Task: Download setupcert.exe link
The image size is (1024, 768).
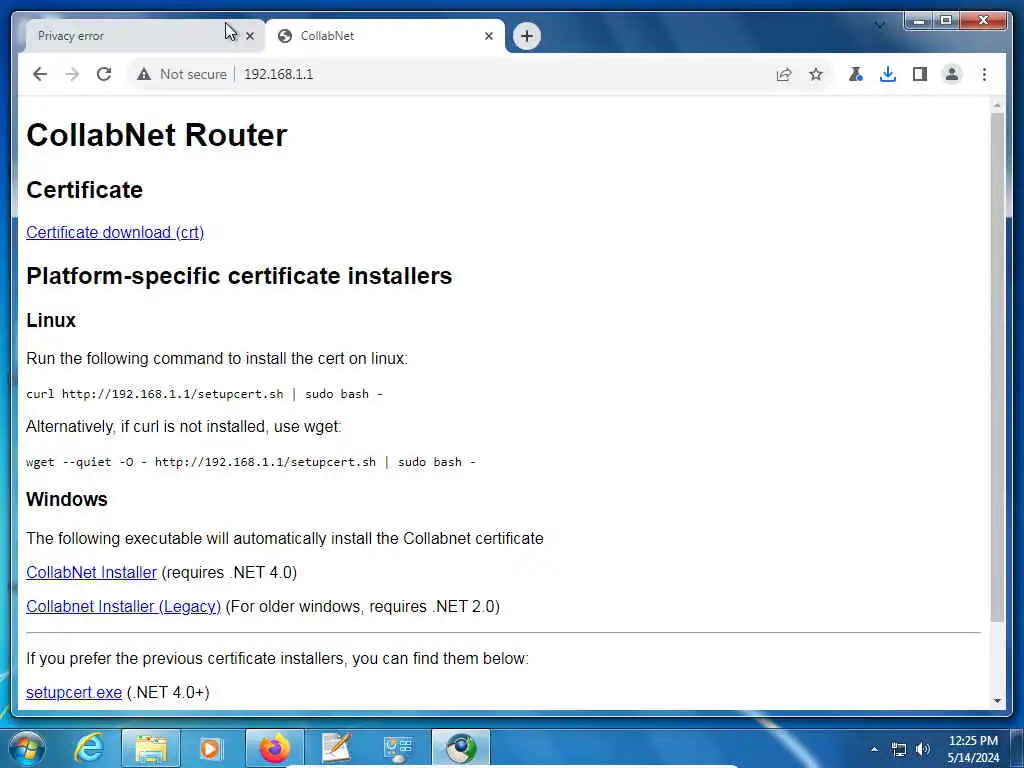Action: [x=74, y=692]
